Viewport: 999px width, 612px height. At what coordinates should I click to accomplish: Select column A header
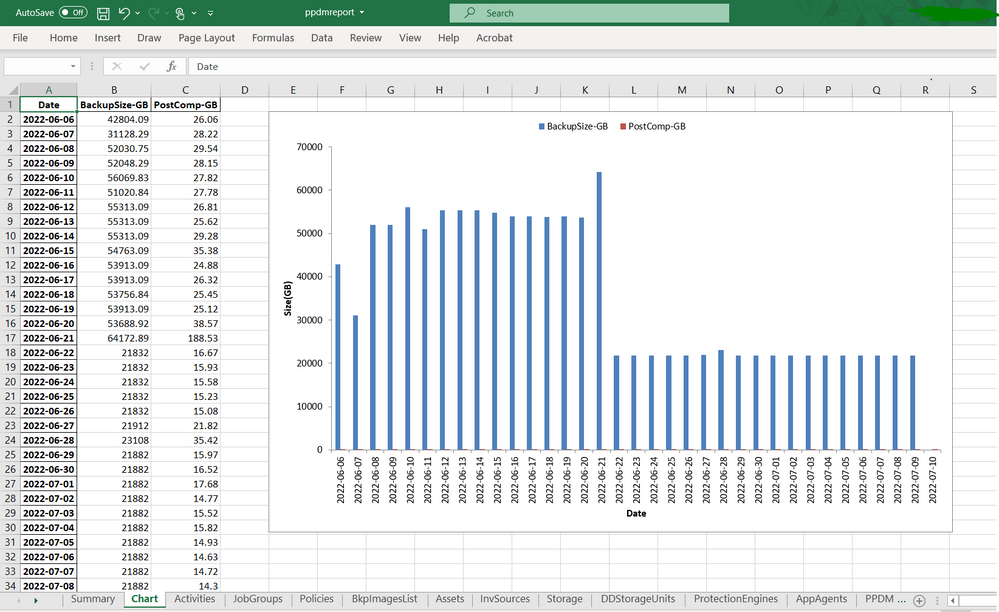click(48, 90)
